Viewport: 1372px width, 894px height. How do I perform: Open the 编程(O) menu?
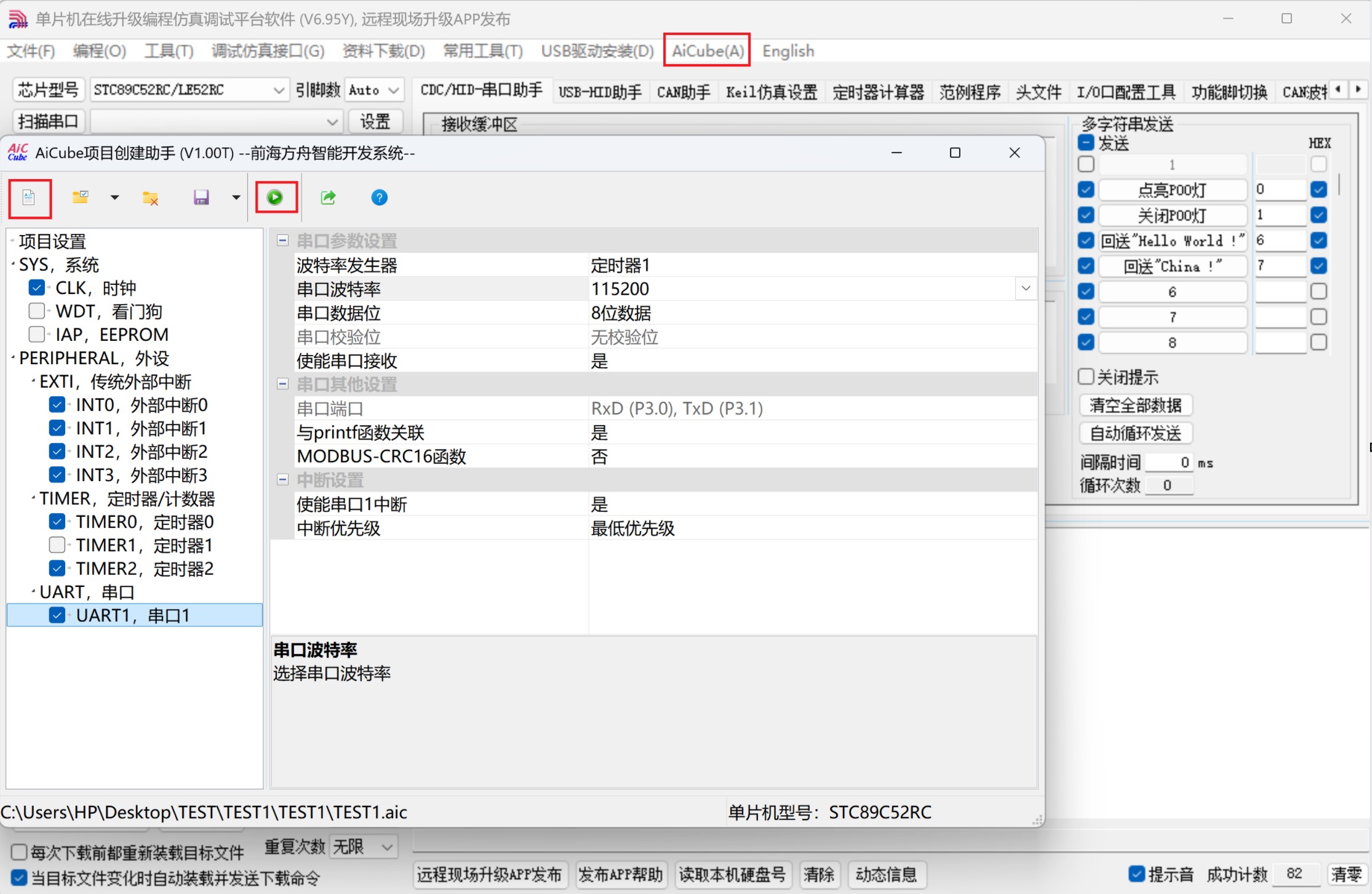[99, 51]
